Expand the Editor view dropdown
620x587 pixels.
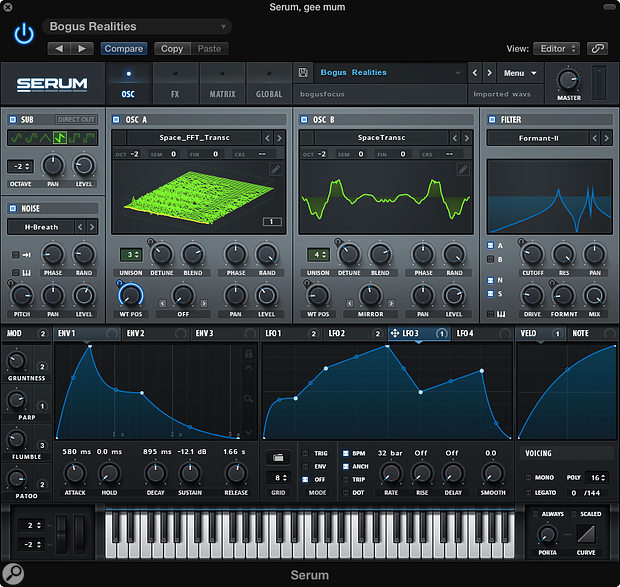[x=558, y=48]
